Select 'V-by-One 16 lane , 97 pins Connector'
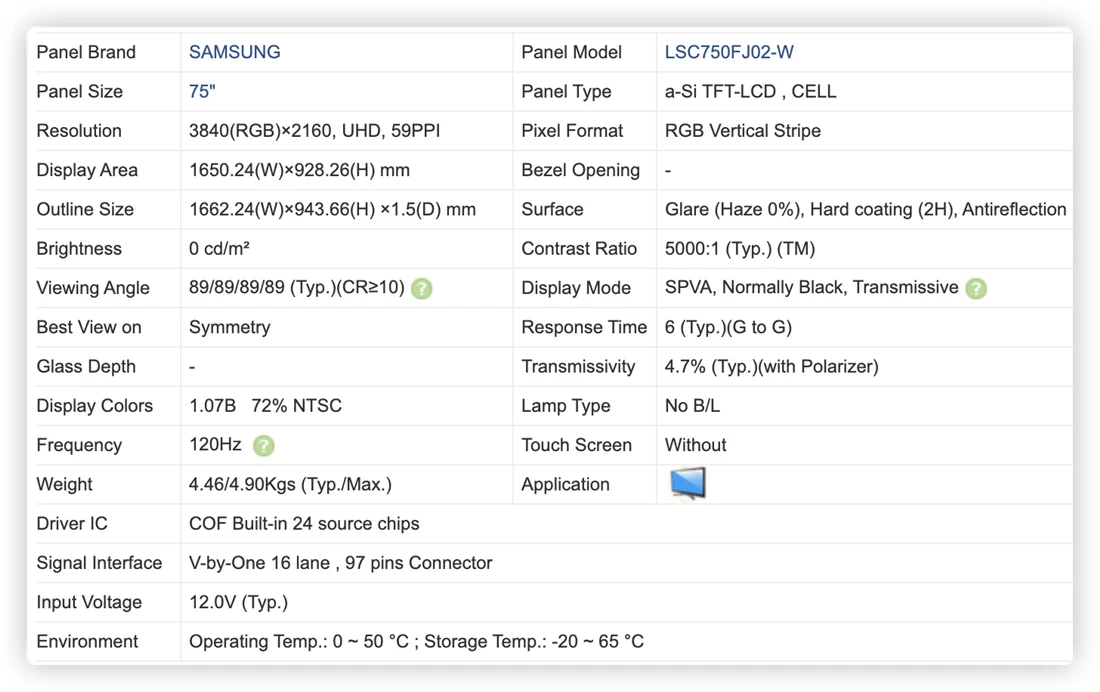The height and width of the screenshot is (692, 1100). (340, 563)
